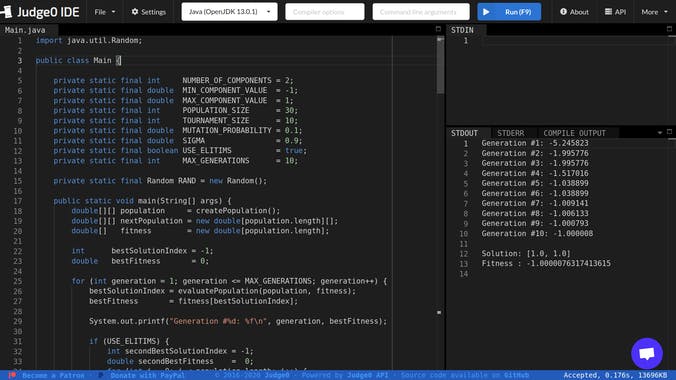Open the Donate with PayPal link
Image resolution: width=676 pixels, height=380 pixels.
pyautogui.click(x=147, y=375)
